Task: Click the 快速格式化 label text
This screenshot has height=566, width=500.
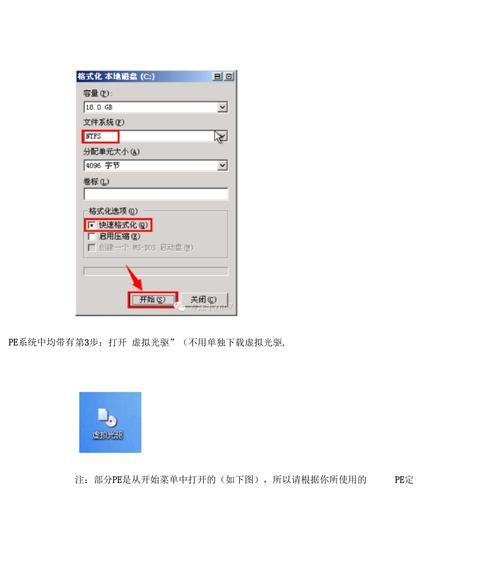Action: click(x=123, y=225)
